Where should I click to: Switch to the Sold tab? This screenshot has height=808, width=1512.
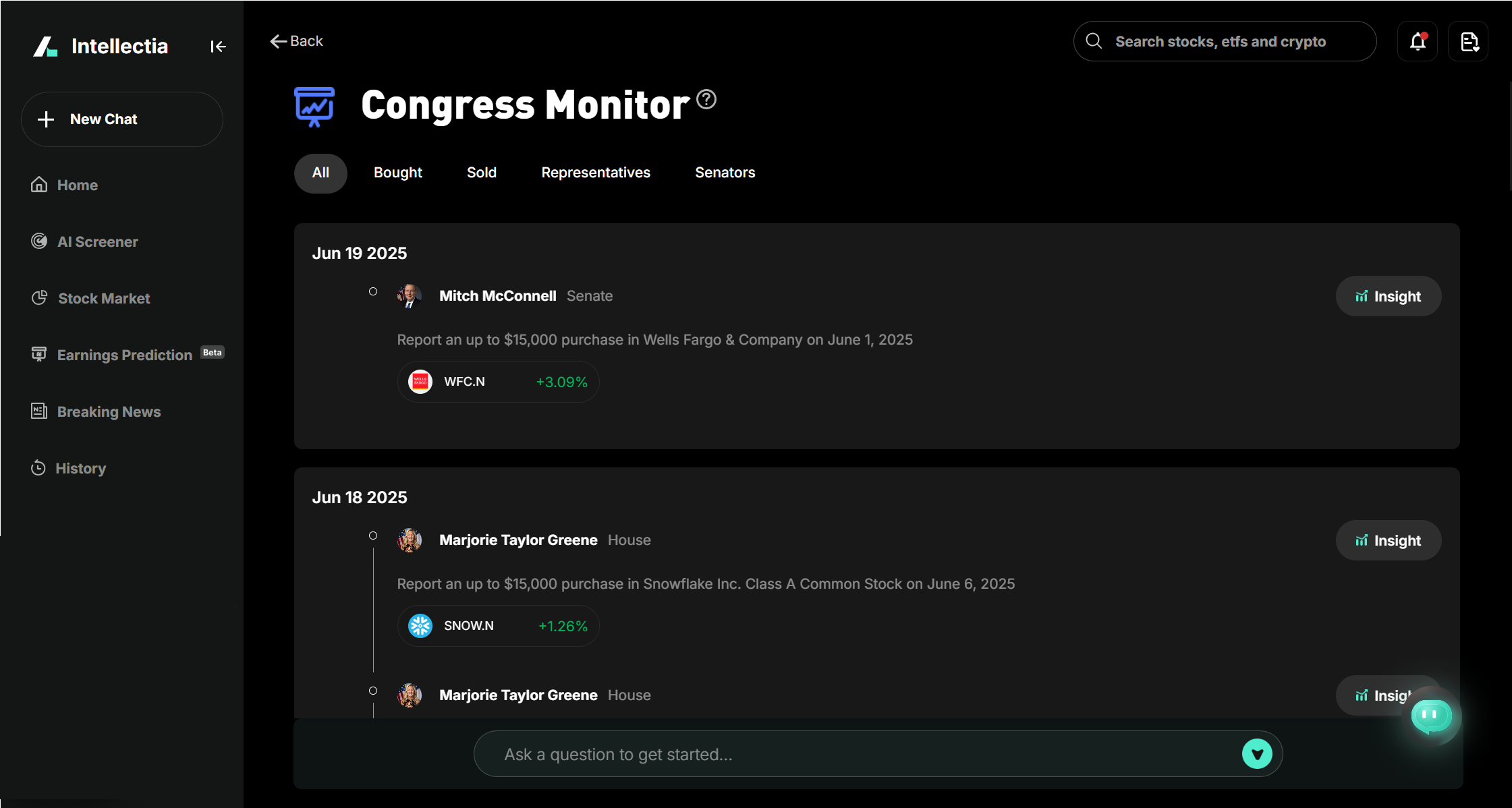[481, 173]
